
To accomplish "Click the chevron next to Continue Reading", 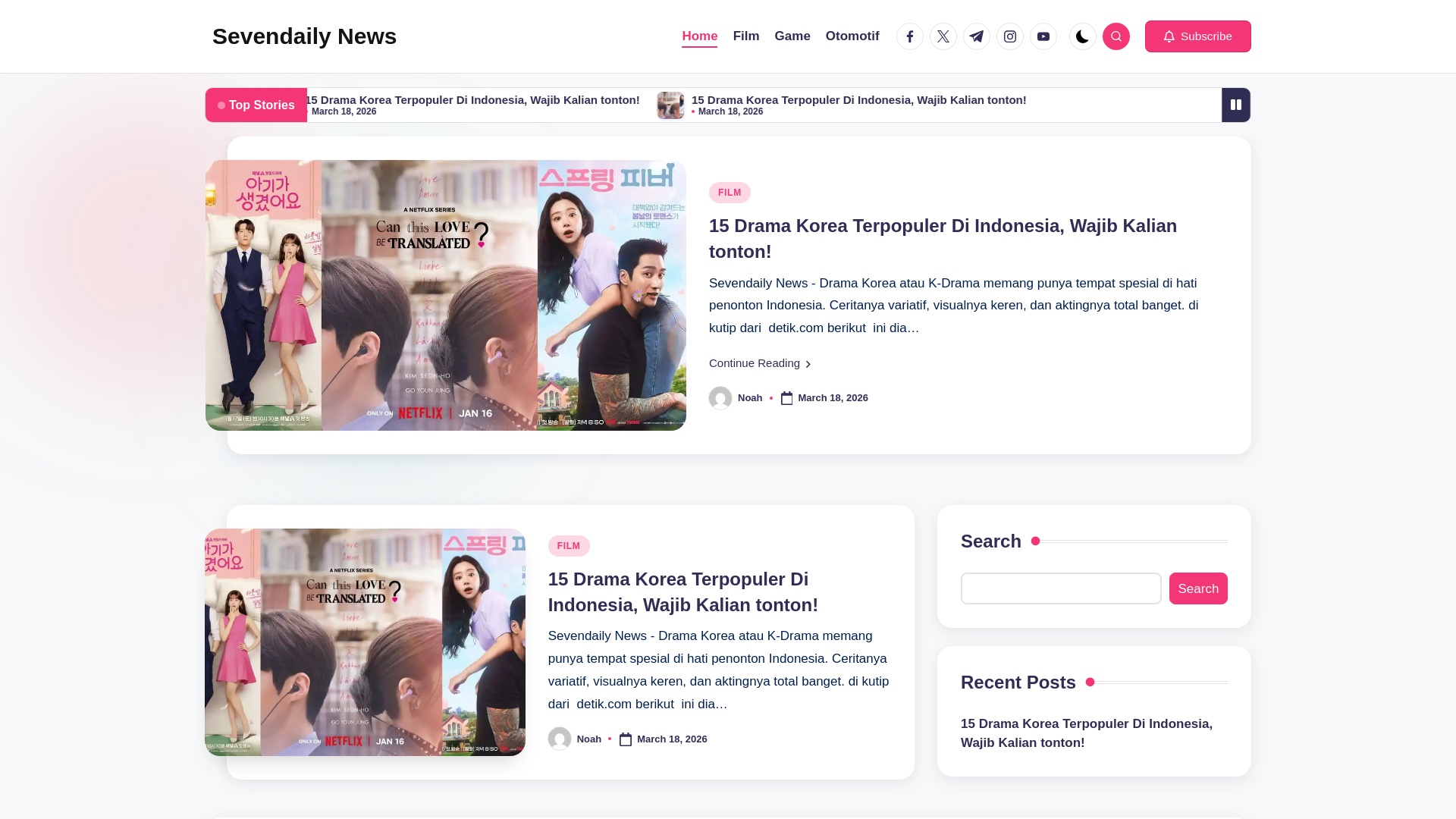I will (x=808, y=364).
